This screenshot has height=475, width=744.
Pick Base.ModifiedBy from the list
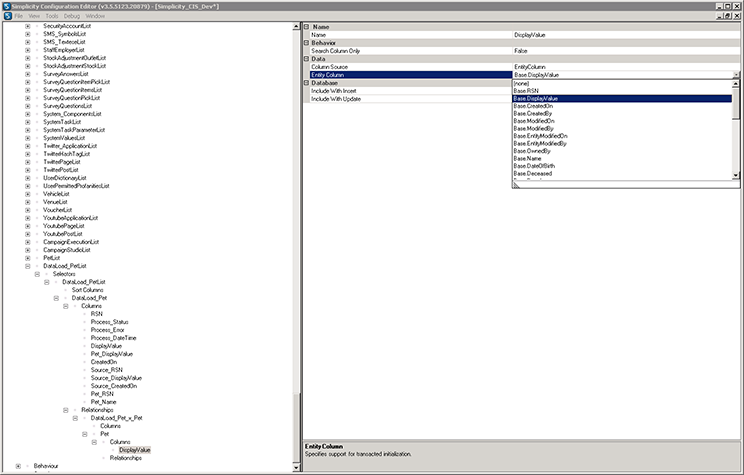(x=622, y=129)
